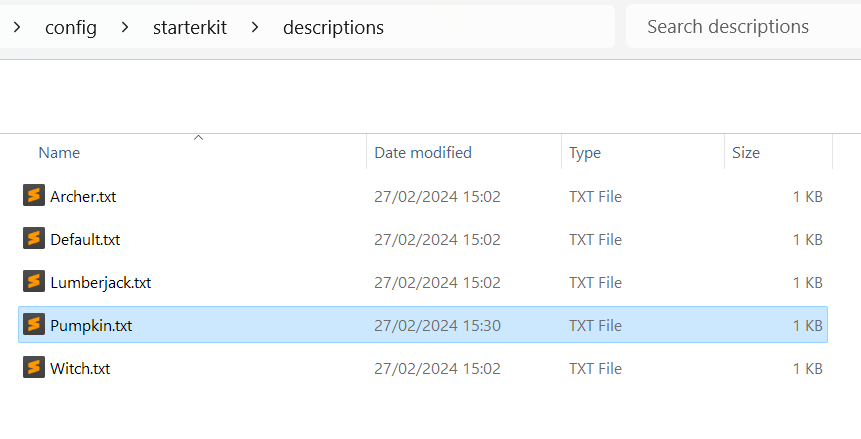Navigate to the config breadcrumb folder

(71, 28)
